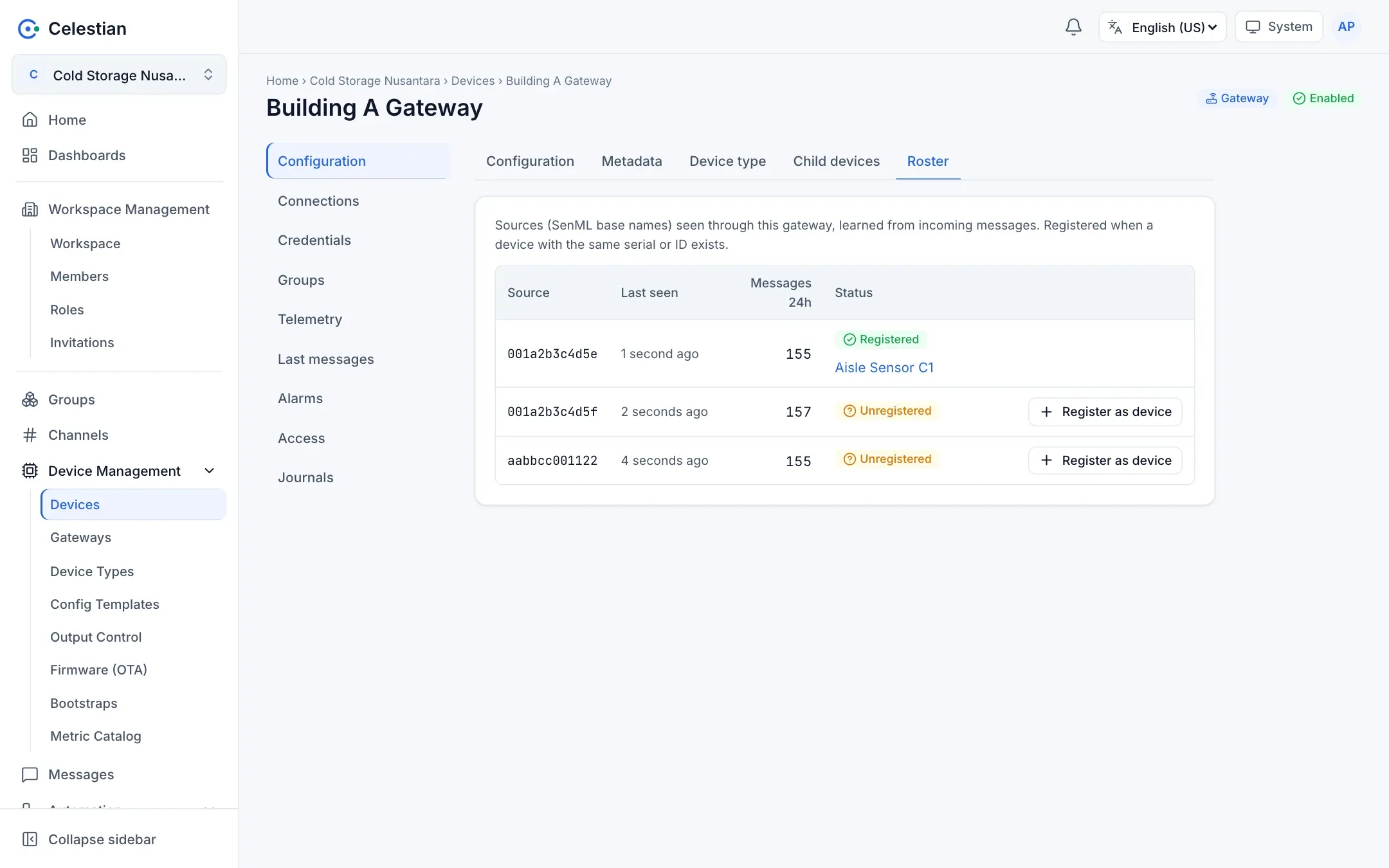The image size is (1389, 868).
Task: Open Groups in the device side menu
Action: click(358, 280)
